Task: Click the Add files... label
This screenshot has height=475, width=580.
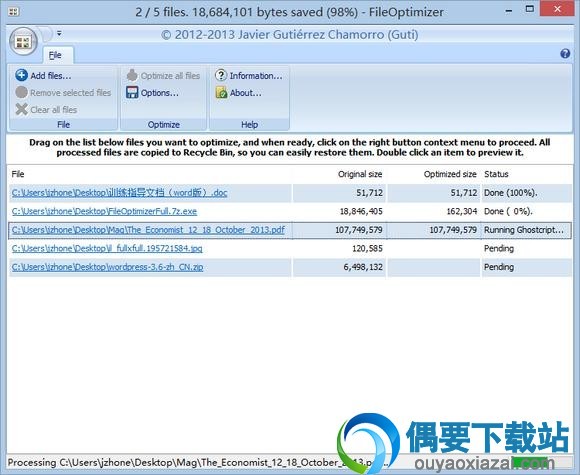Action: 51,76
